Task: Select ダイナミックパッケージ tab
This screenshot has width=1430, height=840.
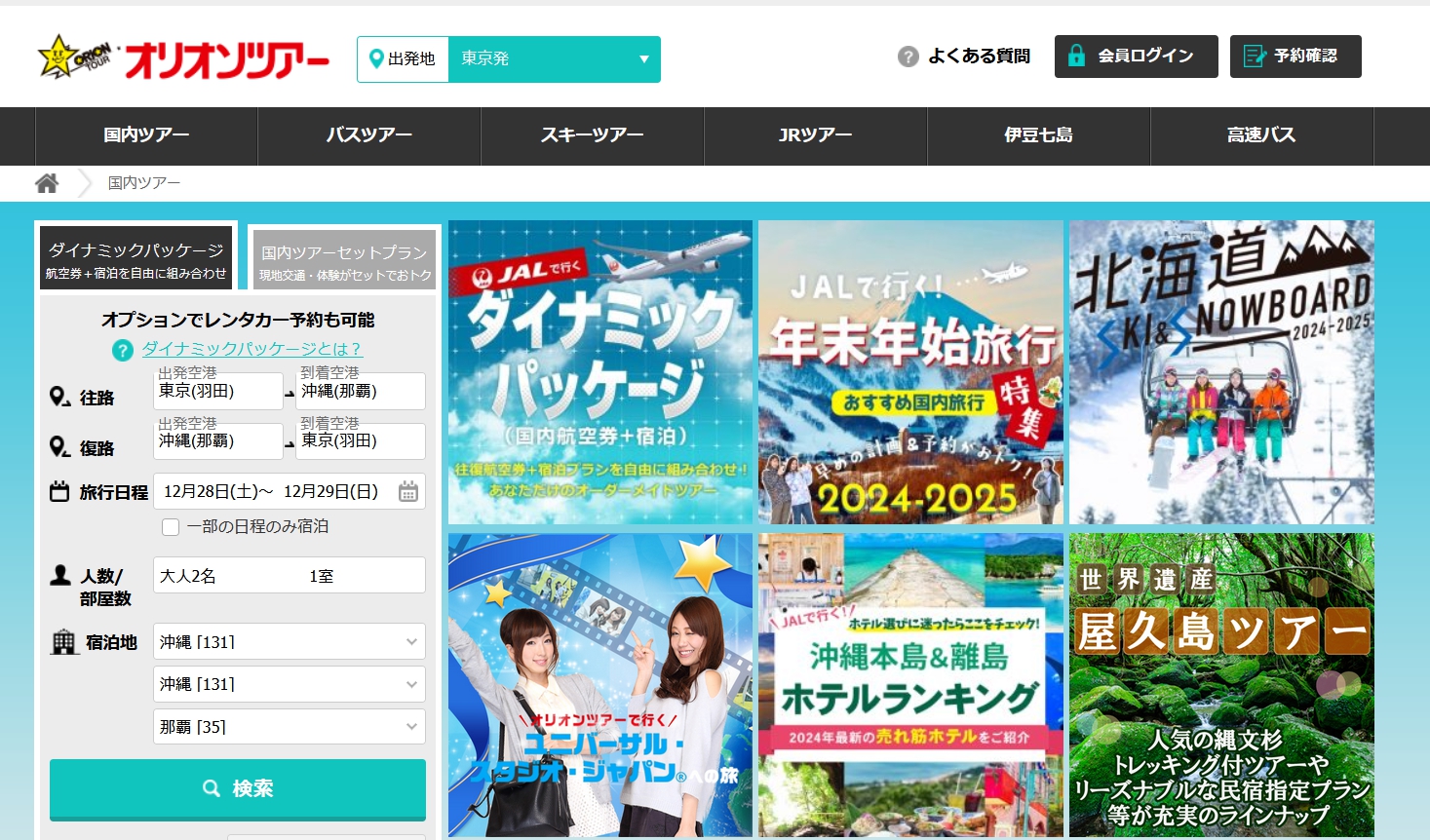Action: (x=136, y=257)
